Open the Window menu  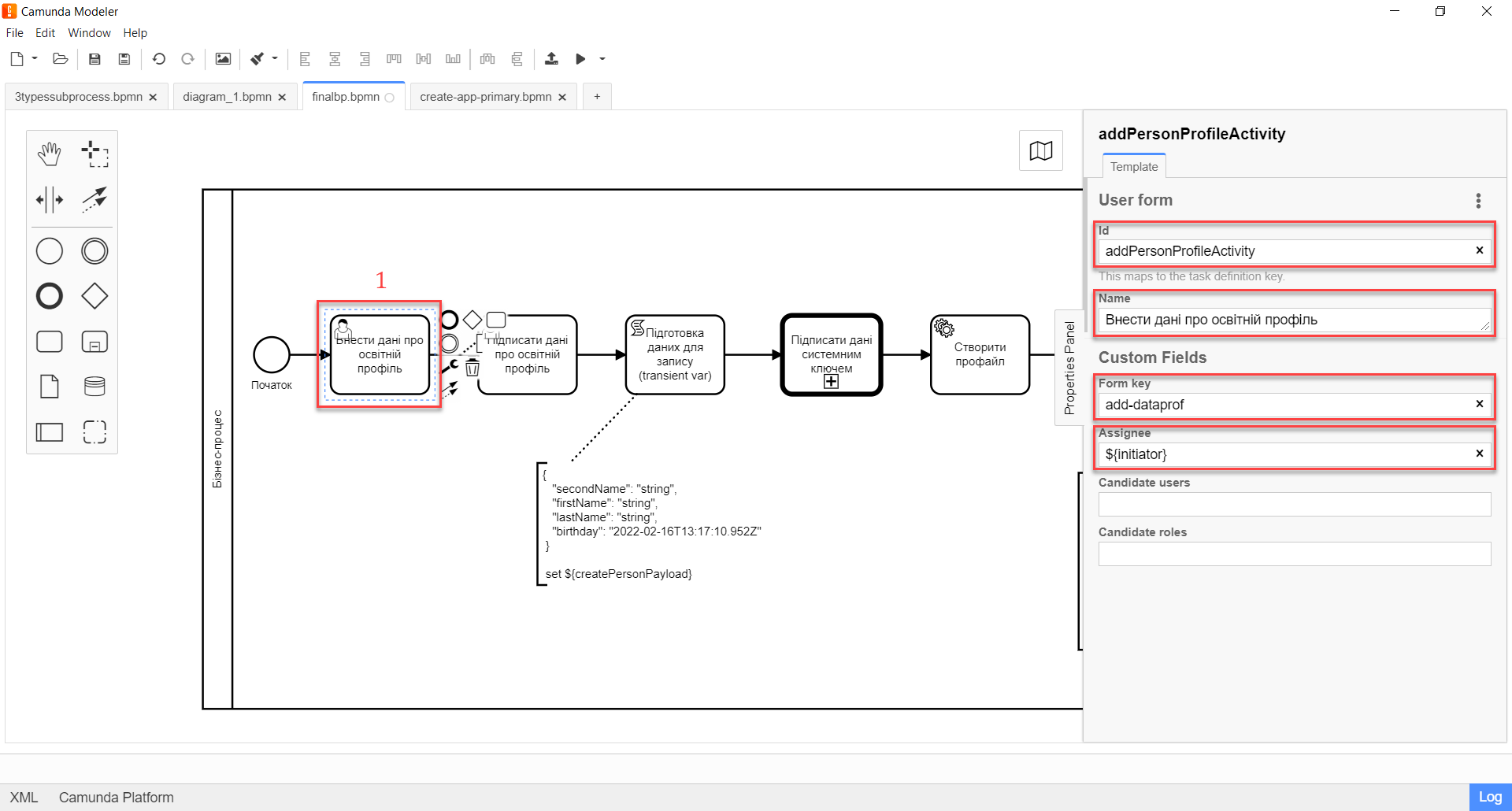[x=89, y=33]
